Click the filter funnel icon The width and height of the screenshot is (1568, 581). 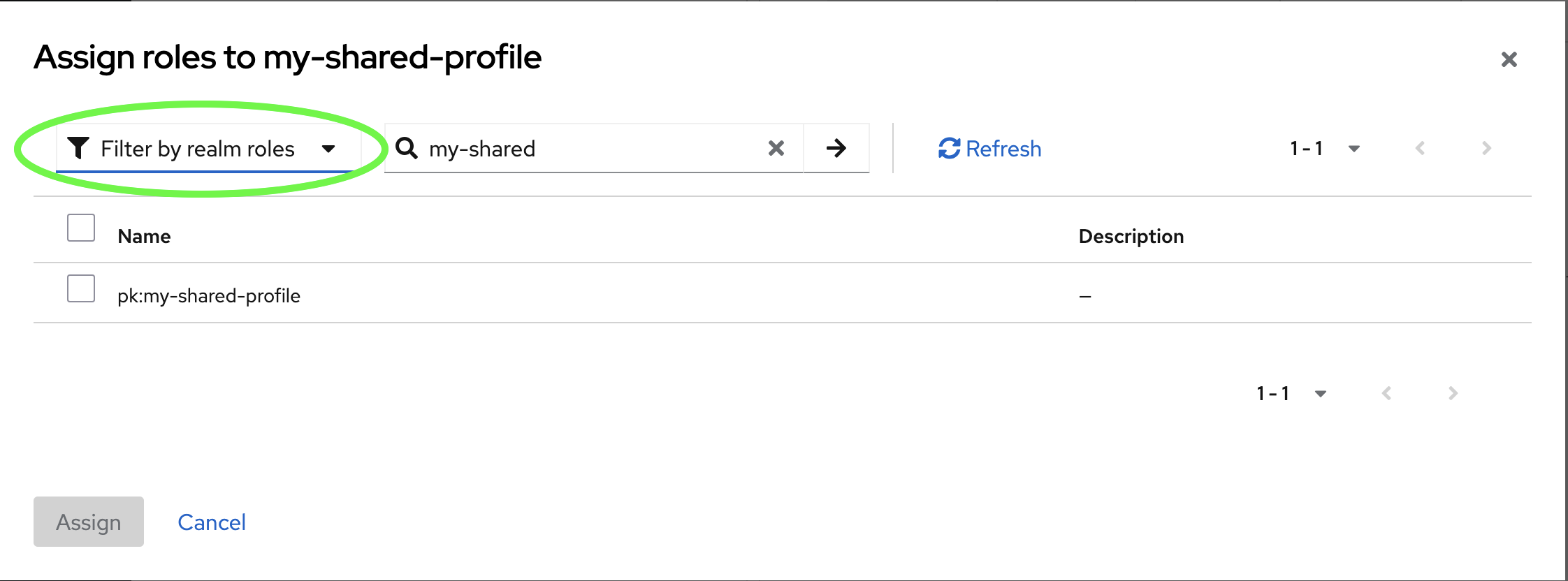pyautogui.click(x=79, y=147)
